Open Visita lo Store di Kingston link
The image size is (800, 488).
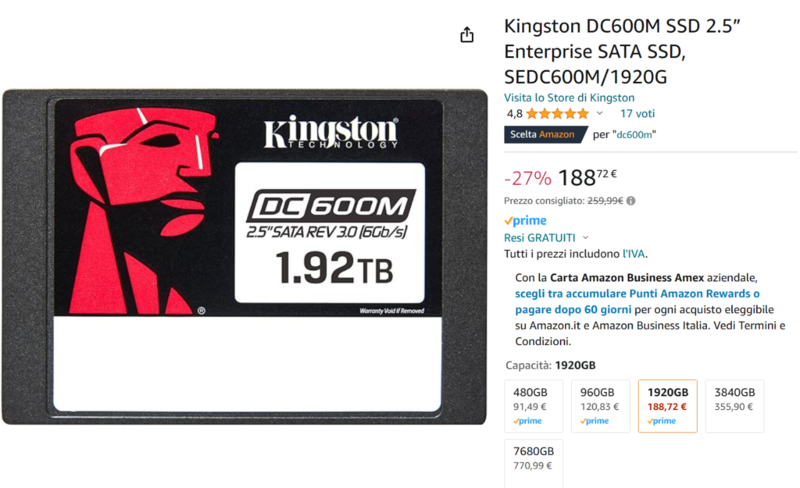[569, 97]
